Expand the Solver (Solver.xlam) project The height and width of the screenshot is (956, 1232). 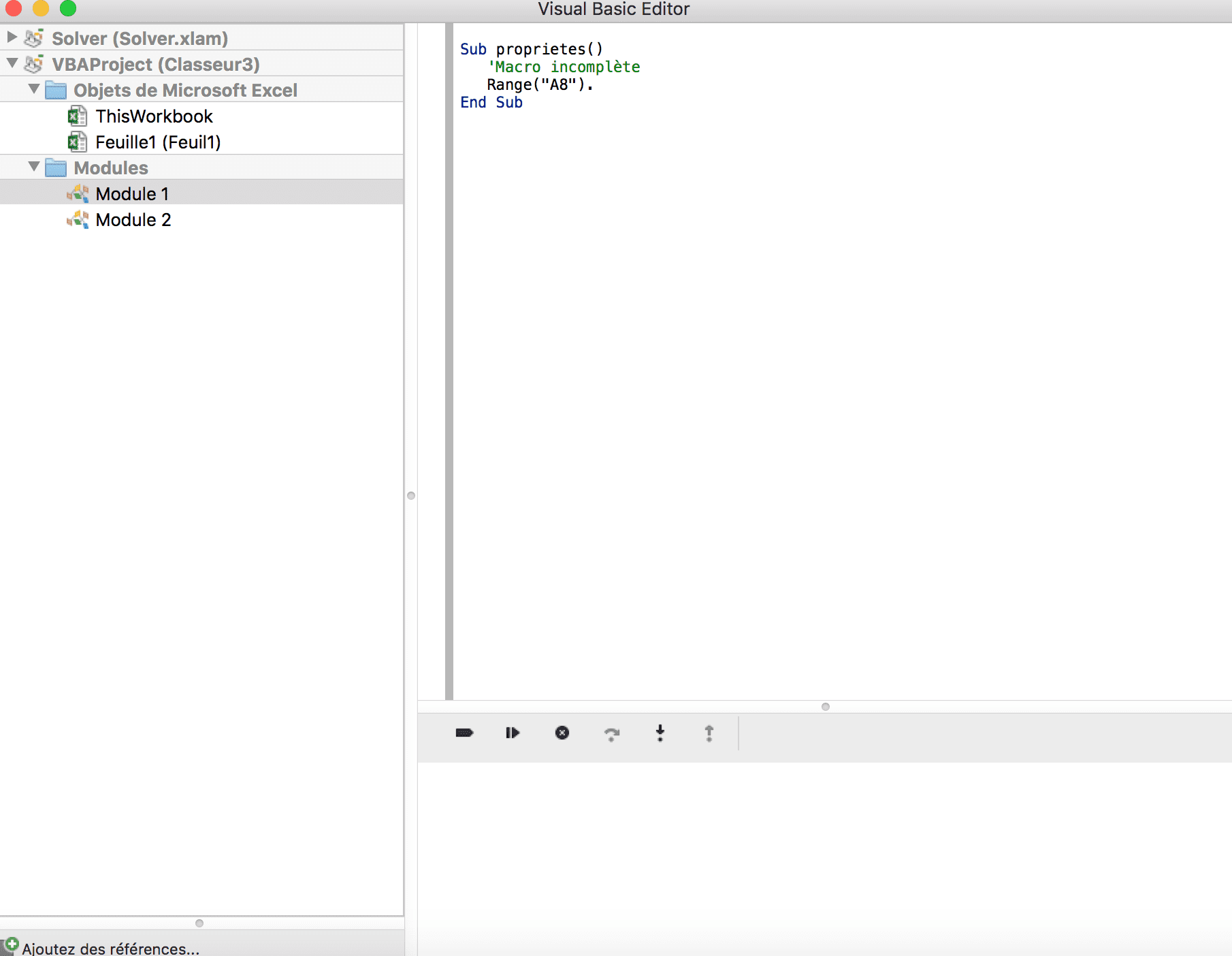pos(12,37)
